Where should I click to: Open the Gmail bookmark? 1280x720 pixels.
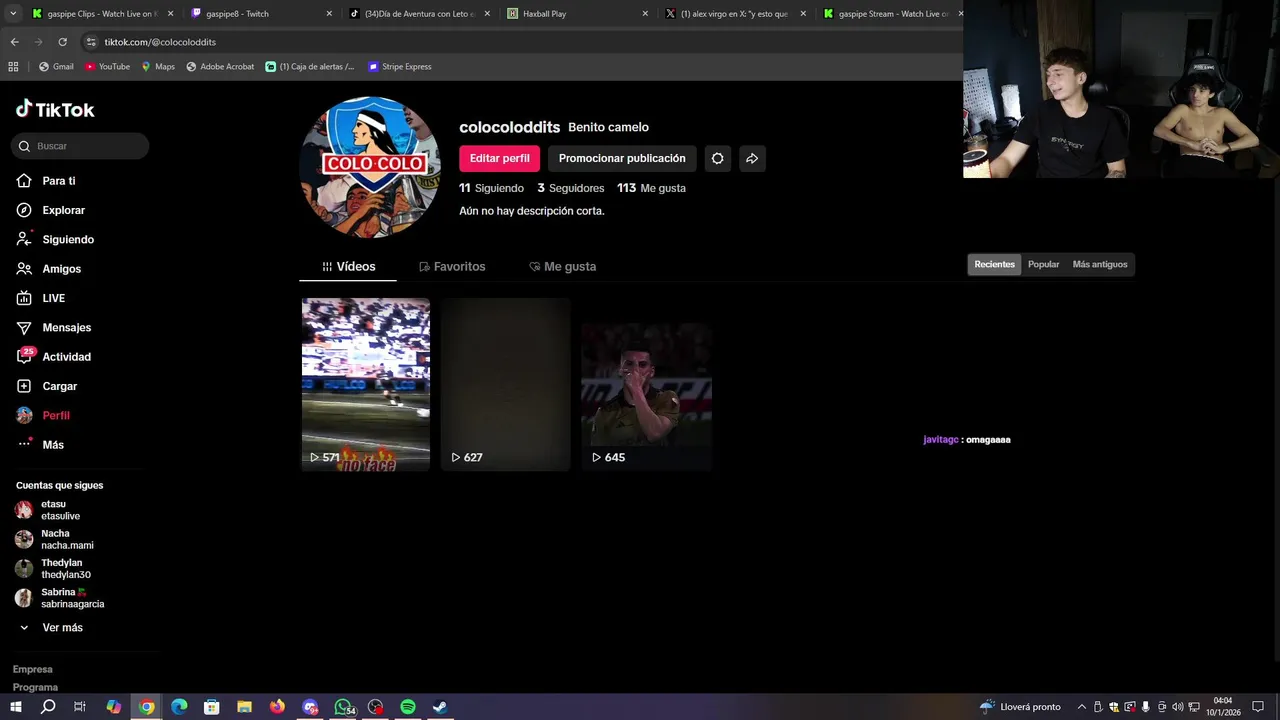(56, 67)
